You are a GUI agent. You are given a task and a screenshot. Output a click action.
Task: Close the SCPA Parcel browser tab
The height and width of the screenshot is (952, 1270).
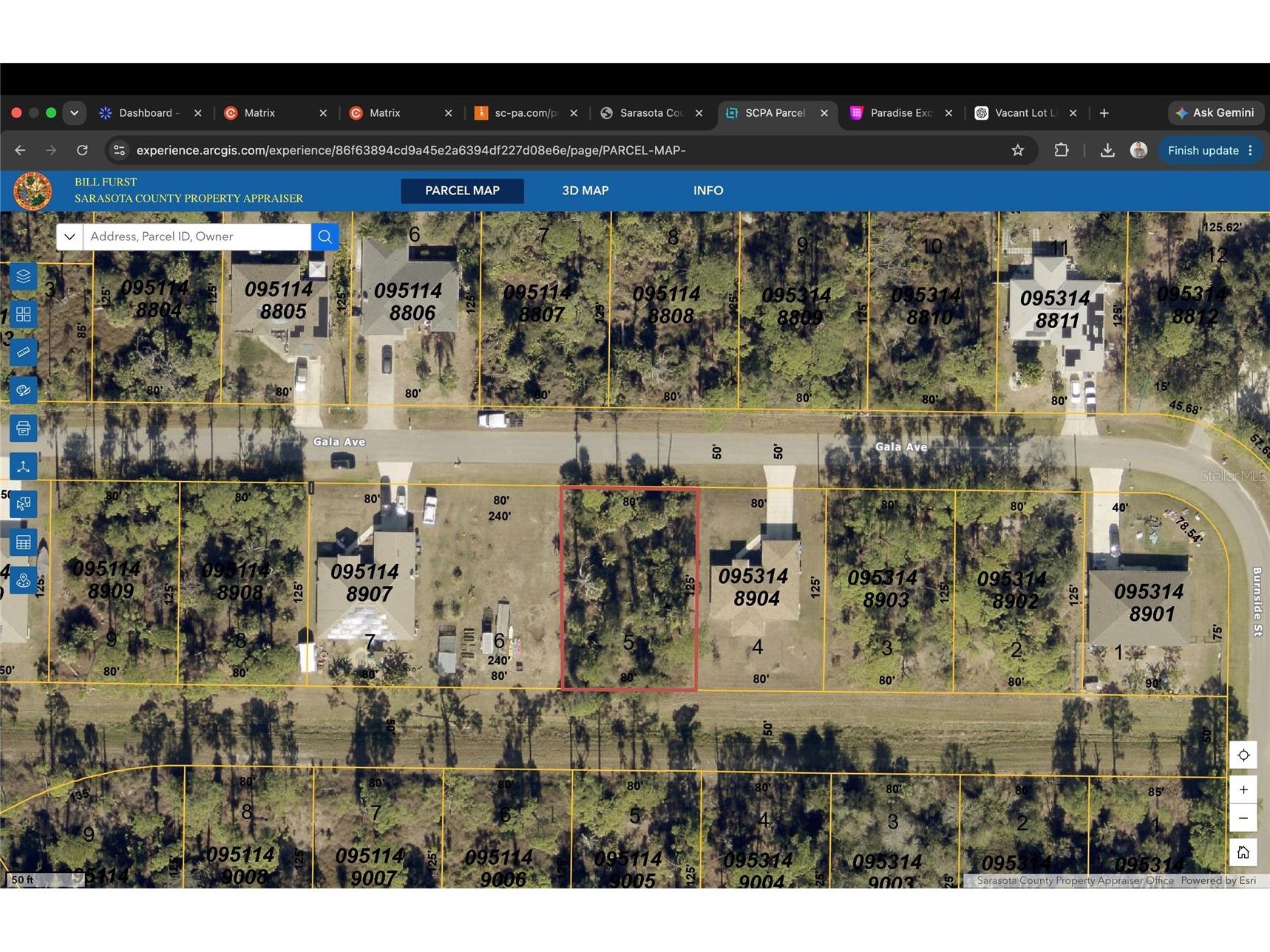824,113
